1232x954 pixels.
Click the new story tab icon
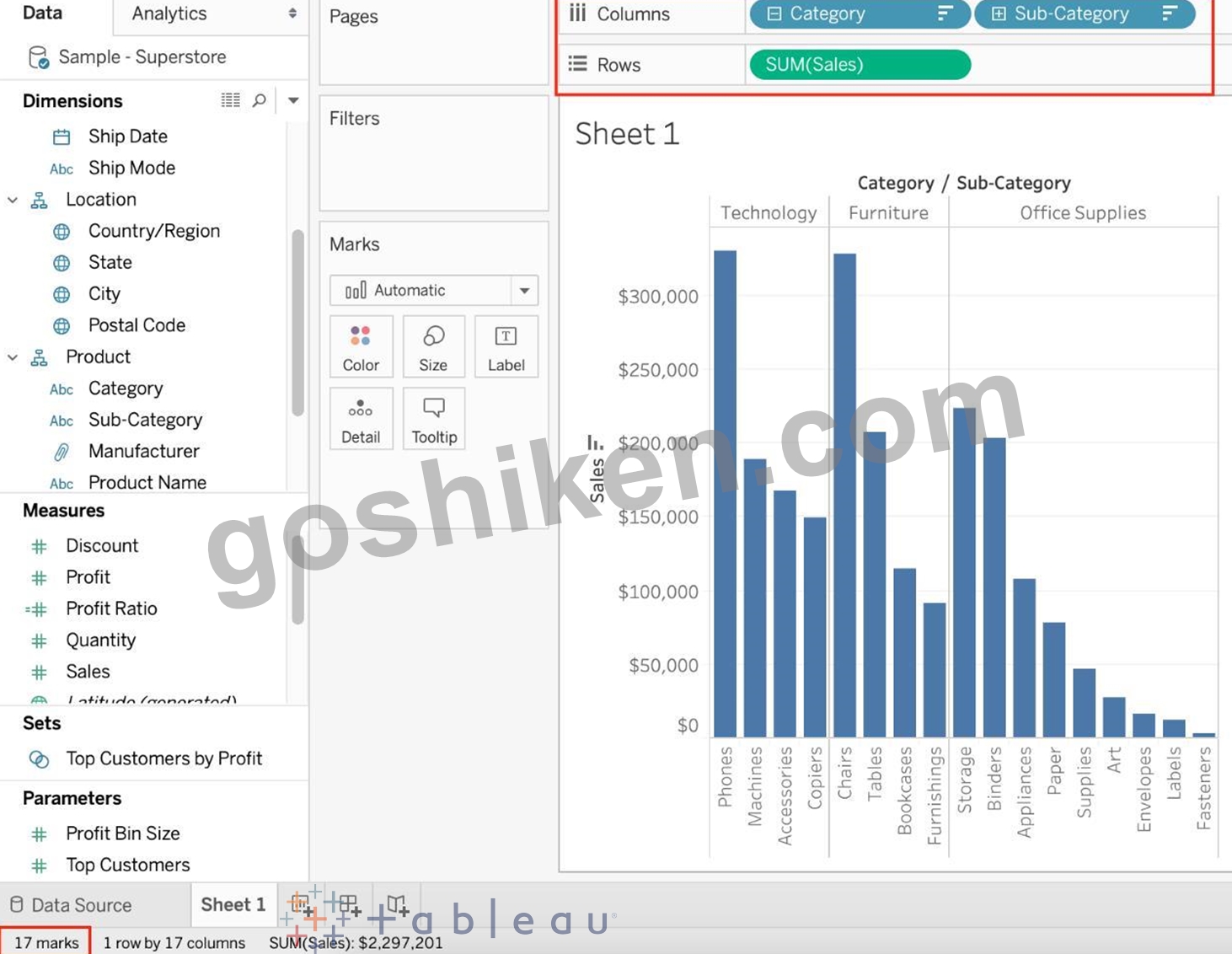pos(397,906)
